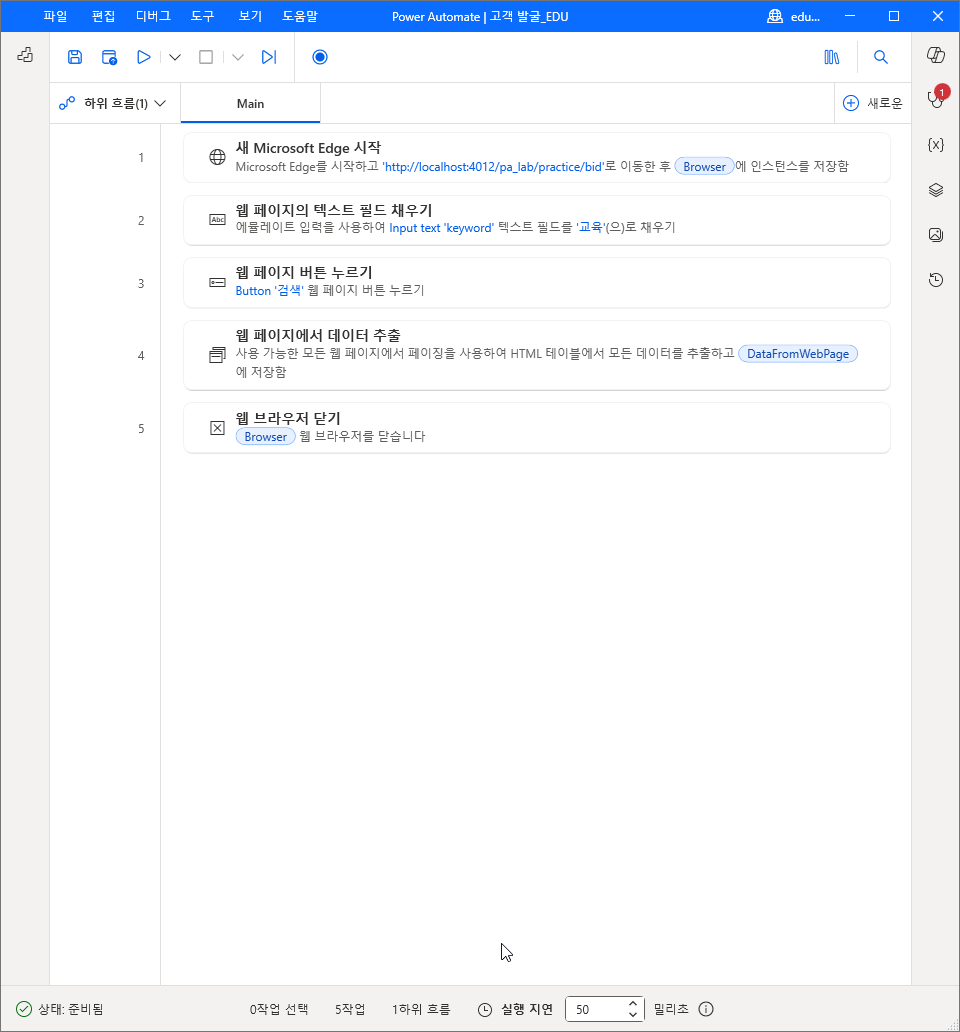This screenshot has width=960, height=1032.
Task: Open the 편집 menu
Action: tap(103, 16)
